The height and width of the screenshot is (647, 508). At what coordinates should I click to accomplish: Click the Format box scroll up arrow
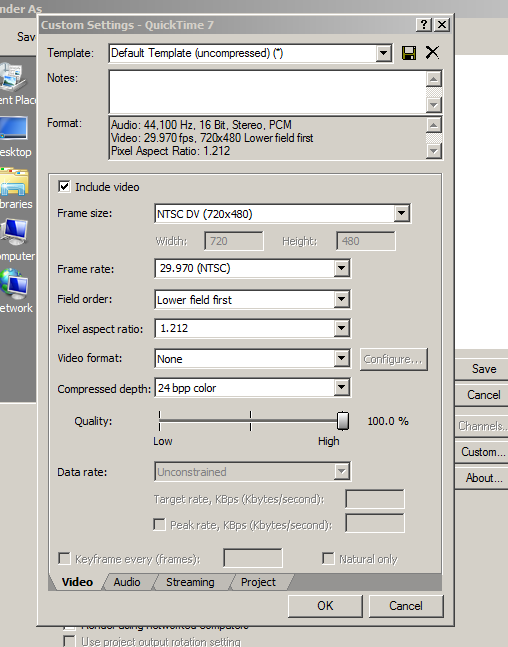click(433, 125)
